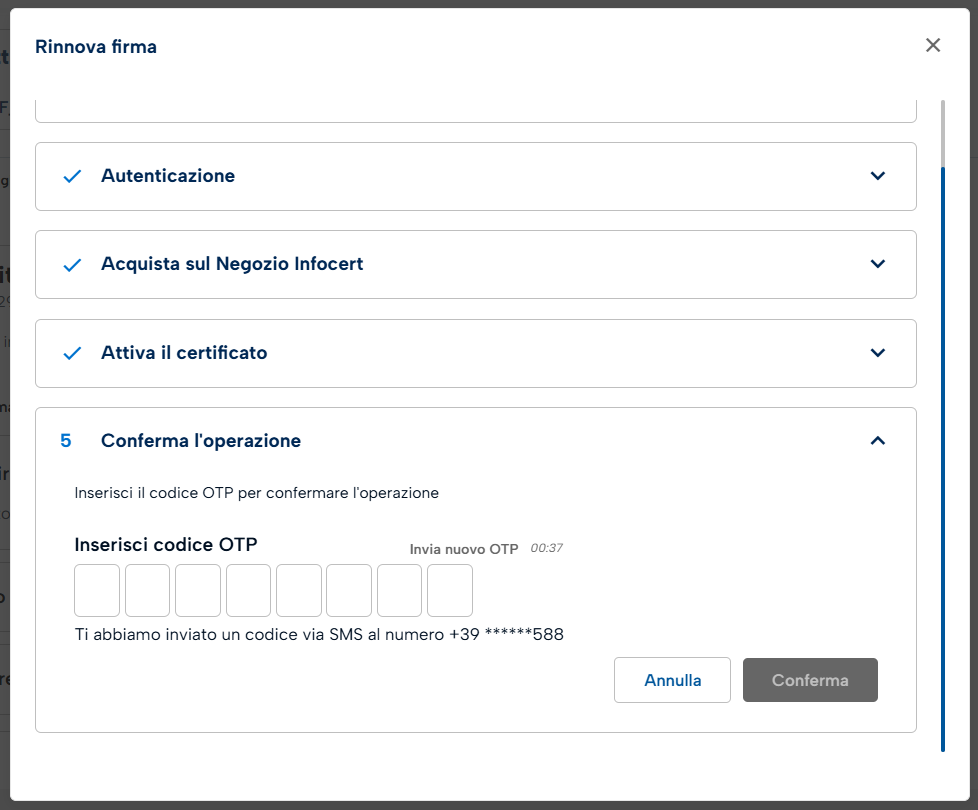Select the fourth OTP digit box
Image resolution: width=978 pixels, height=810 pixels.
pyautogui.click(x=248, y=590)
